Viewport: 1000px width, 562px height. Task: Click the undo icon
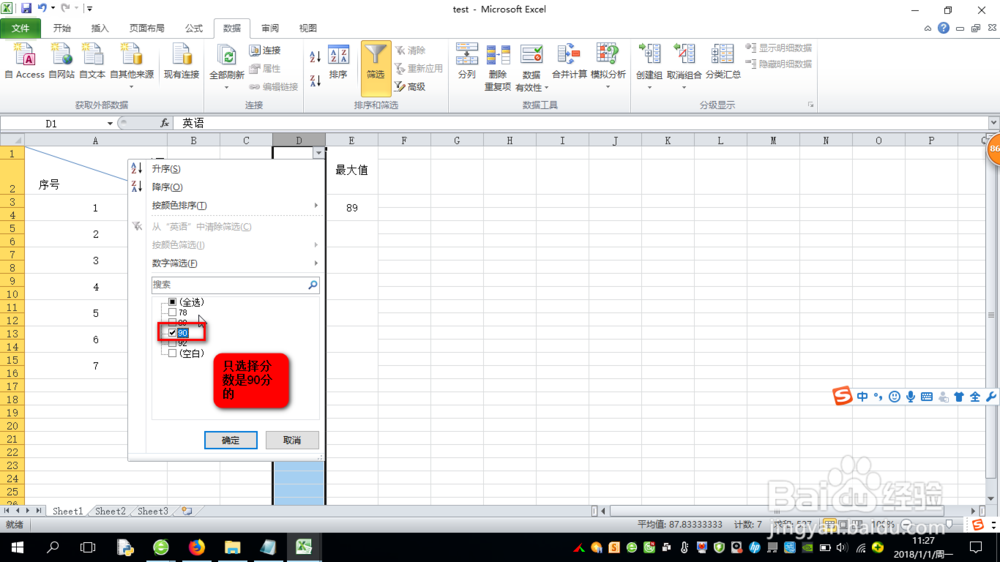click(x=42, y=8)
